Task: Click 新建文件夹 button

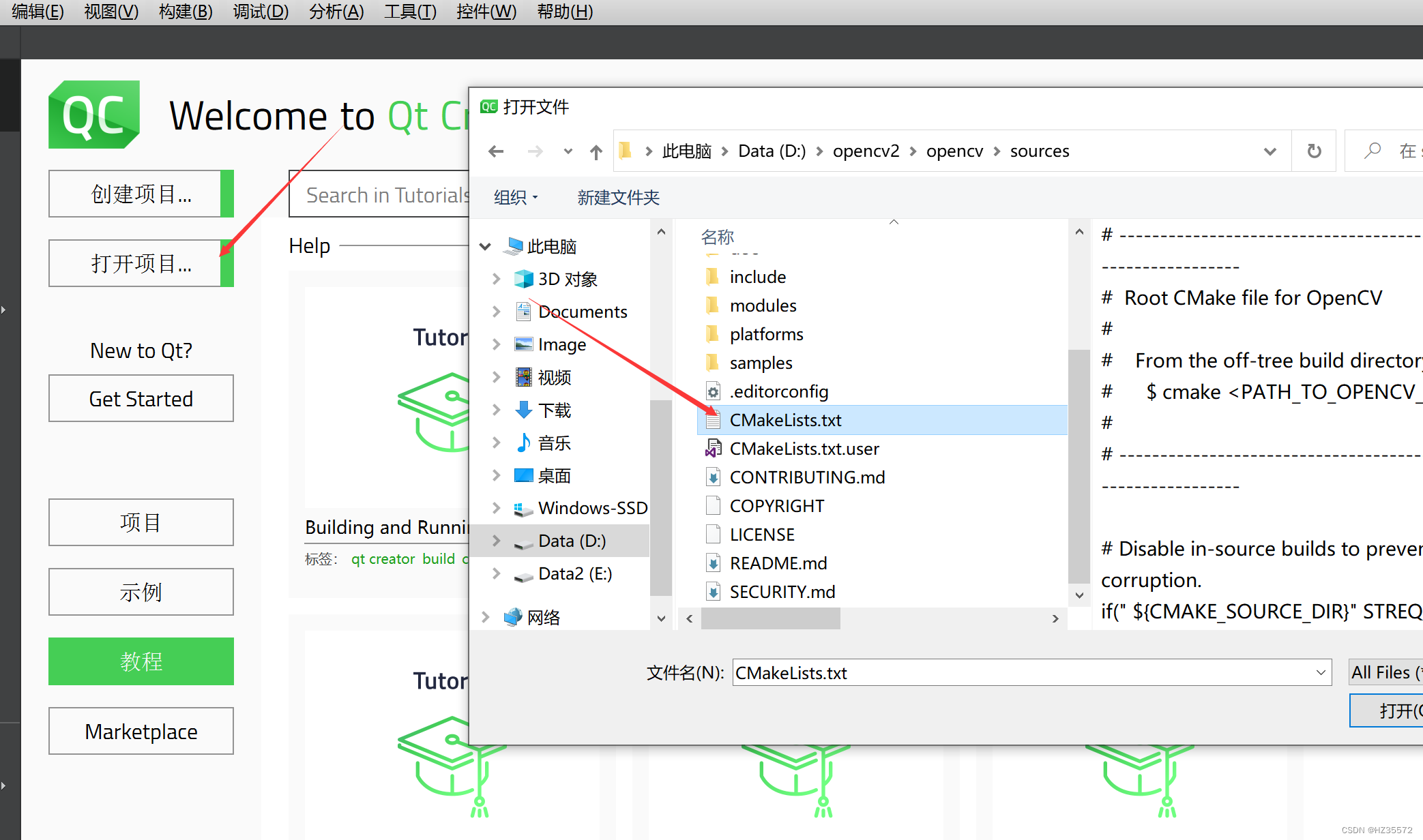Action: coord(618,198)
